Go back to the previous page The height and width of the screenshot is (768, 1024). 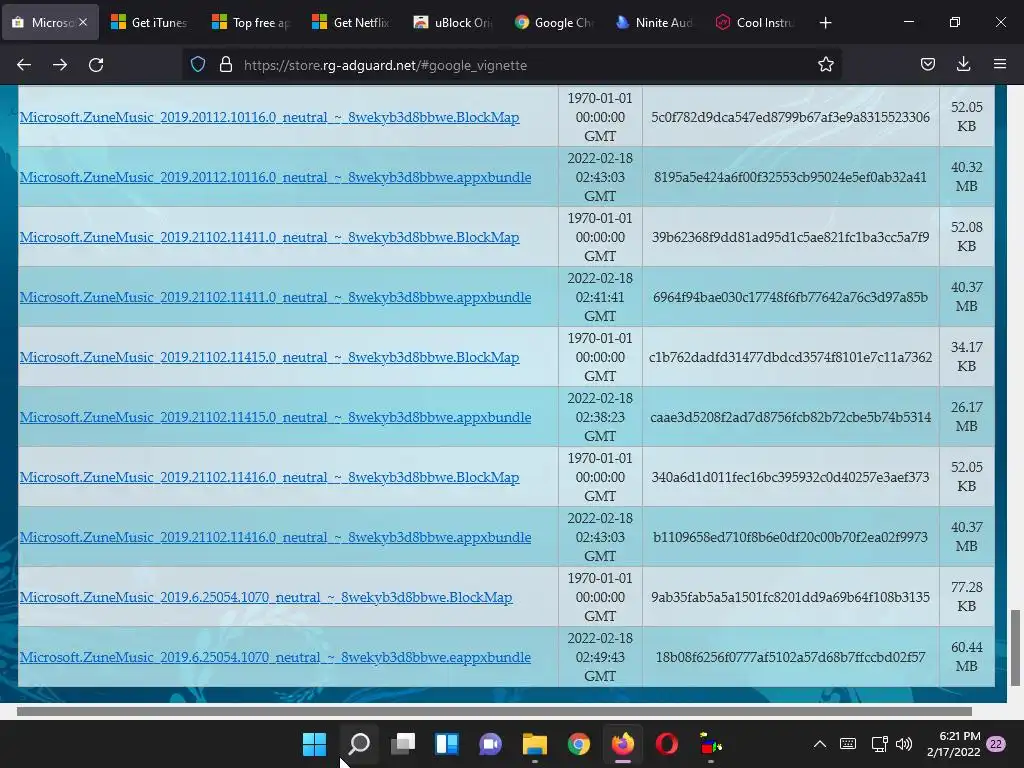(x=24, y=65)
